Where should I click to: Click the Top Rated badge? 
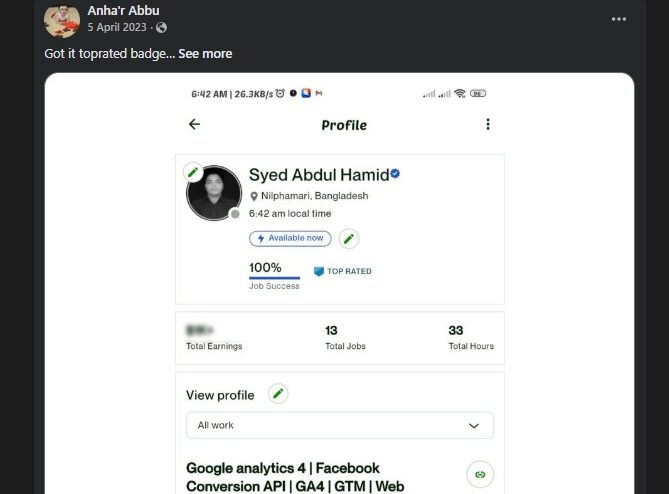tap(342, 271)
